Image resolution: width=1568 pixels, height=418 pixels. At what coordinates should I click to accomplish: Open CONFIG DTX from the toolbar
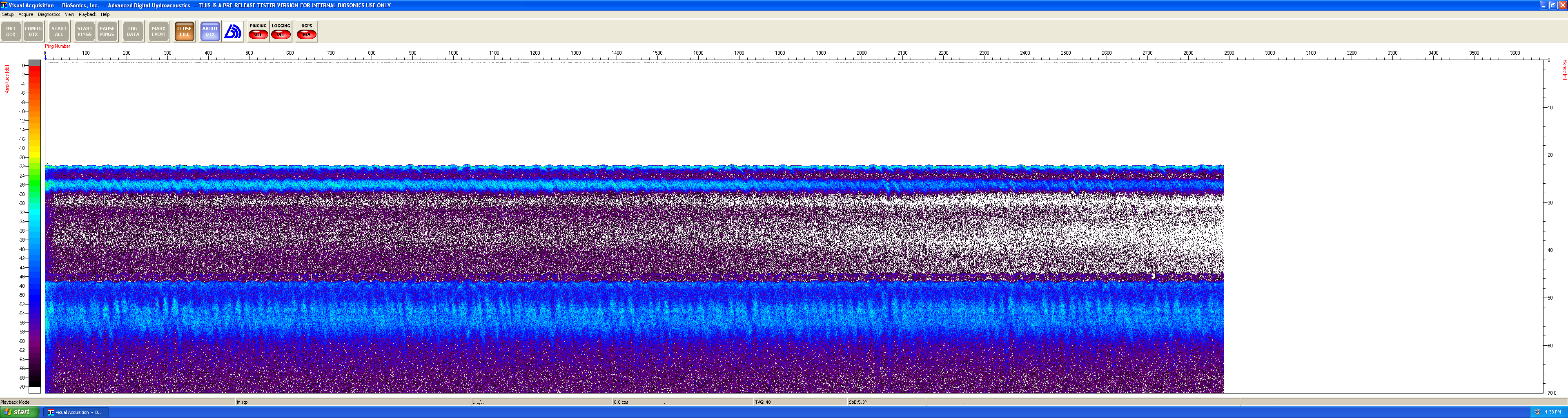coord(33,32)
